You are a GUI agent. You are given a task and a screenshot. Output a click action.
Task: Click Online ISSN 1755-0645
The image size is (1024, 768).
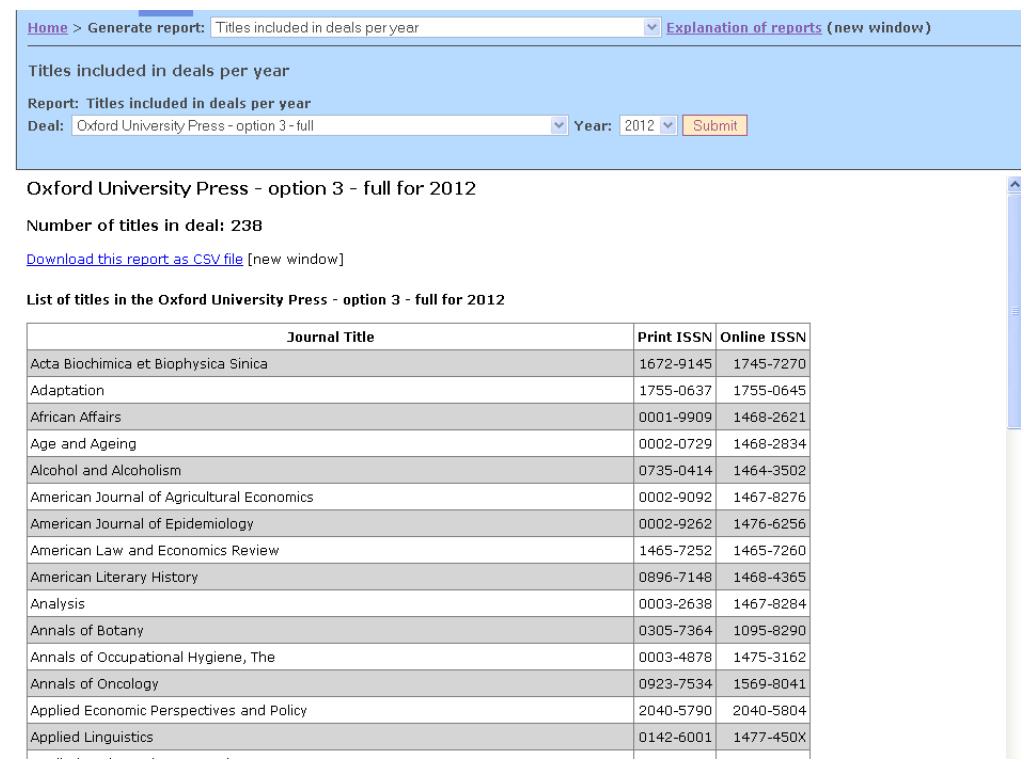[769, 391]
